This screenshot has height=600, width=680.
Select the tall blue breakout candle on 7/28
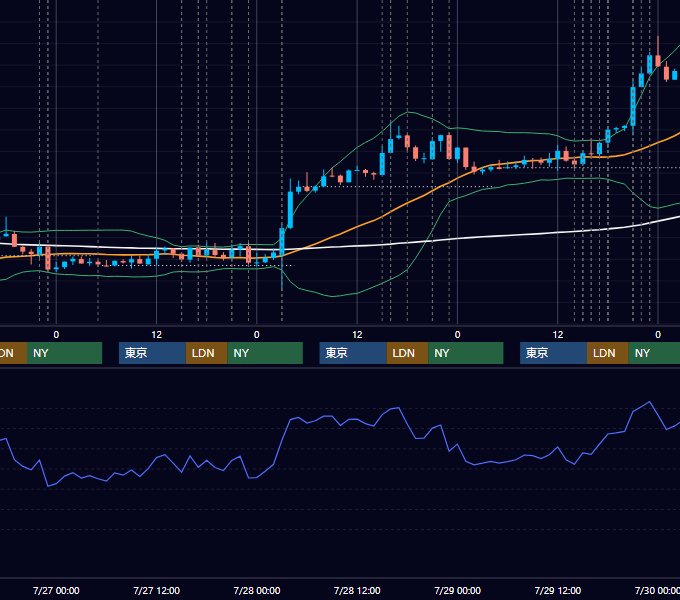click(290, 209)
